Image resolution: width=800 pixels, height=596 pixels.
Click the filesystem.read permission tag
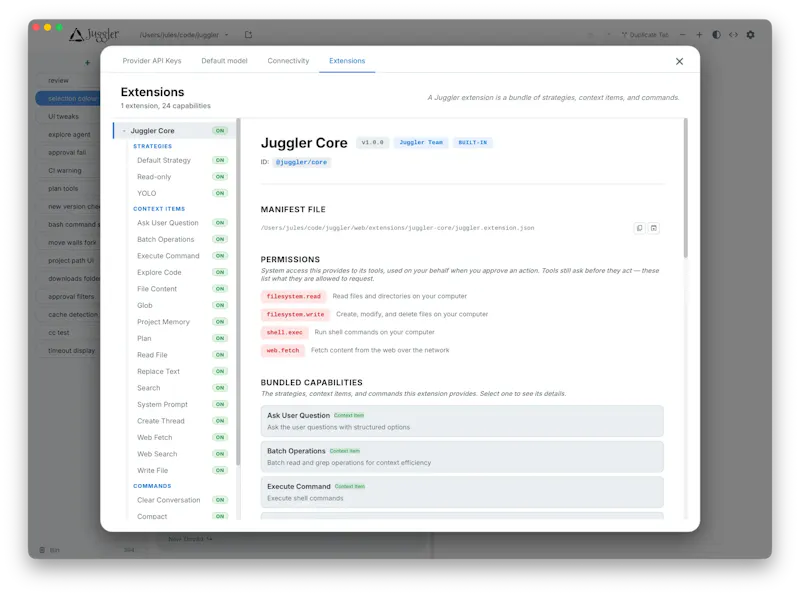pos(293,296)
